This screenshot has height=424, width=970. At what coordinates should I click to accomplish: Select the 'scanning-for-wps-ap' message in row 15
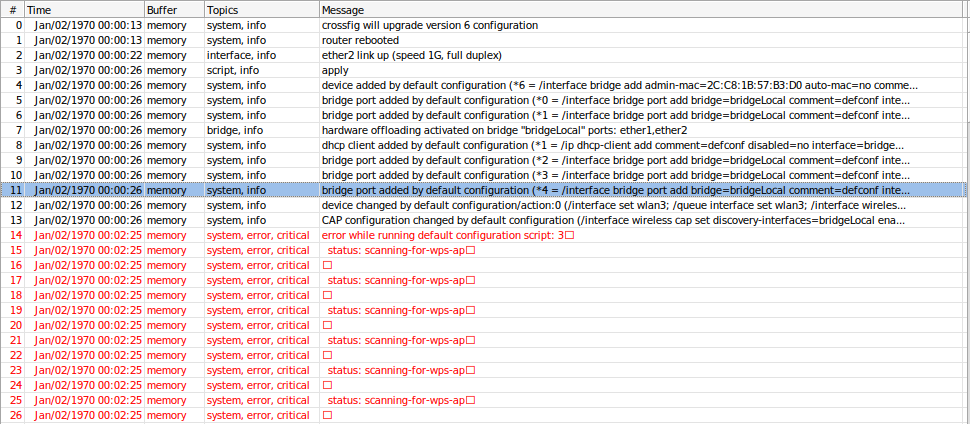[401, 250]
